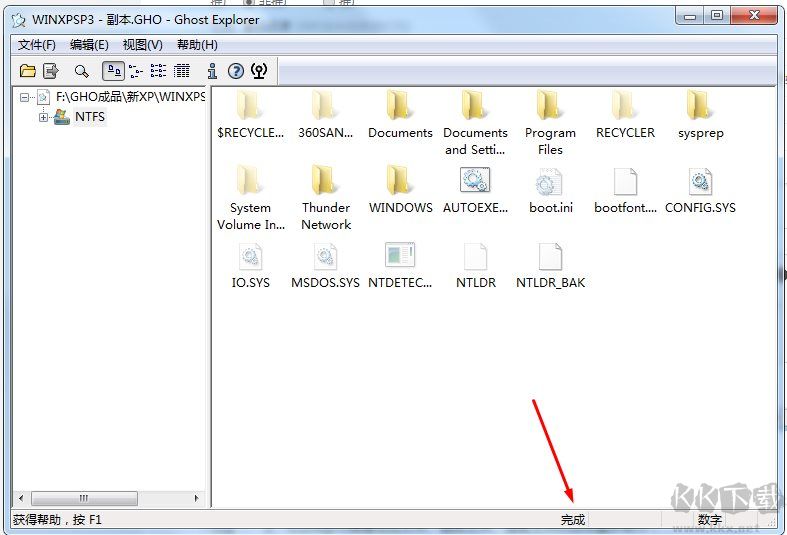
Task: Switch to small icons view
Action: [x=136, y=71]
